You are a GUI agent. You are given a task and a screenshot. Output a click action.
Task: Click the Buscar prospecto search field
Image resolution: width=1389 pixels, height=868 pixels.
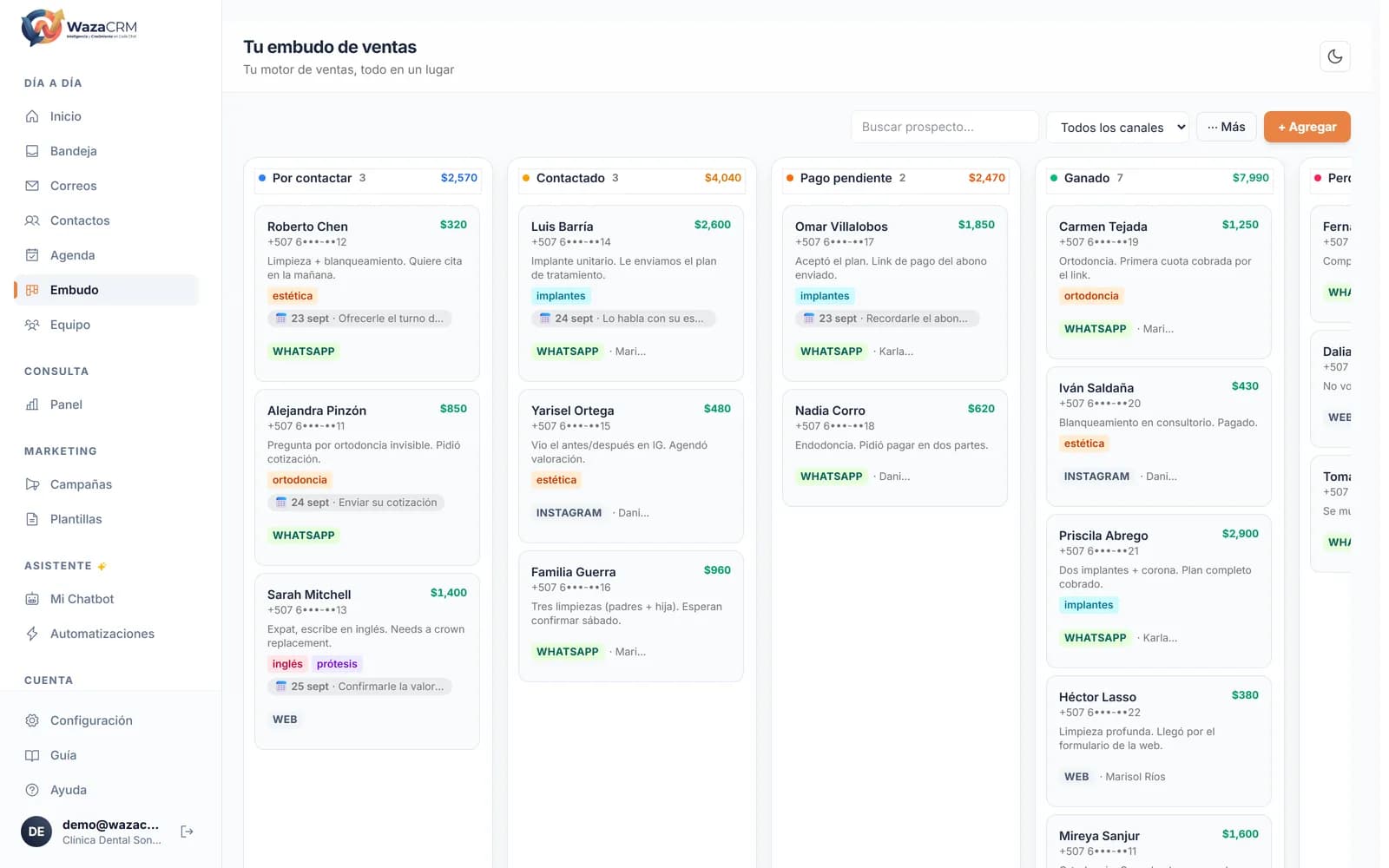click(x=945, y=127)
